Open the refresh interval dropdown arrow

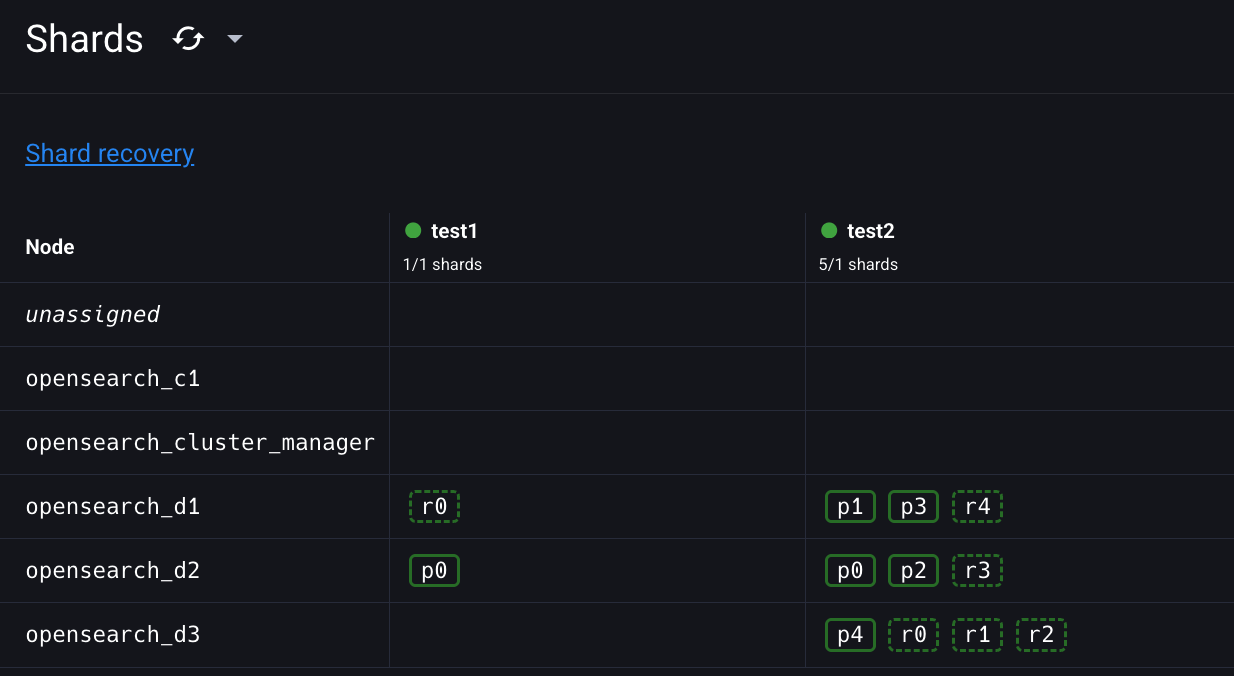tap(235, 39)
